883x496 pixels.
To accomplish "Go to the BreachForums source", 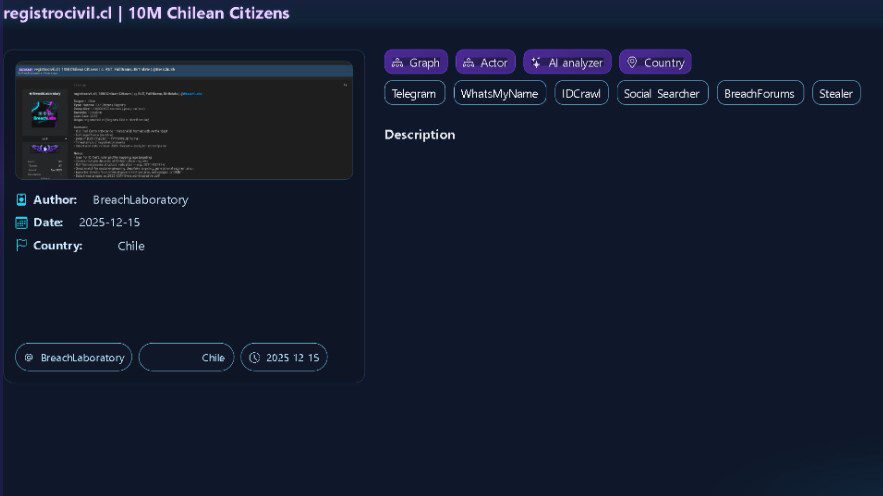I will (759, 93).
